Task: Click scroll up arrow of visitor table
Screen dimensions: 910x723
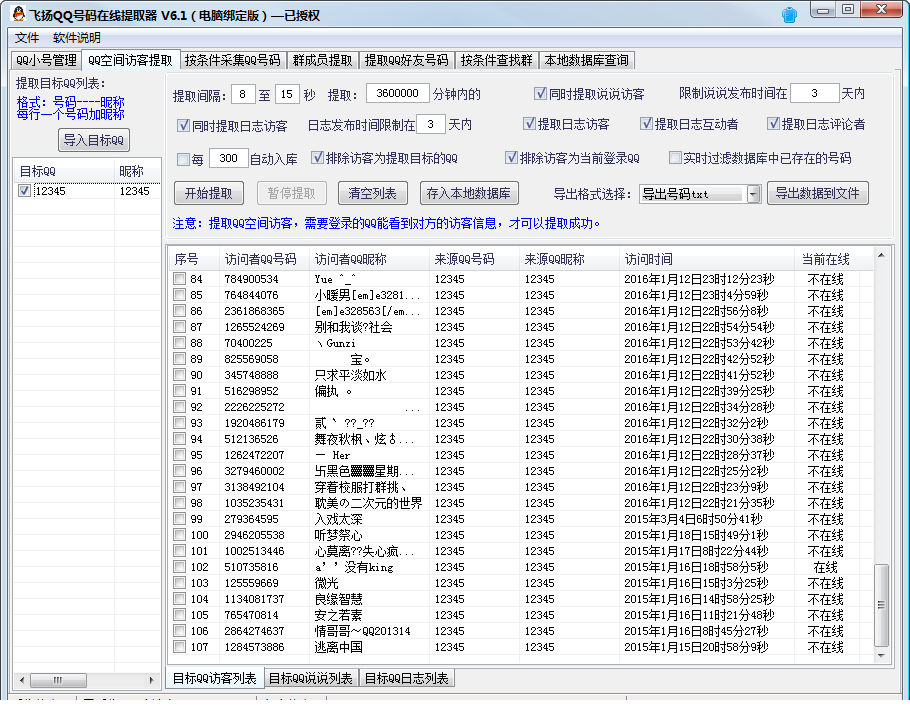Action: coord(881,255)
